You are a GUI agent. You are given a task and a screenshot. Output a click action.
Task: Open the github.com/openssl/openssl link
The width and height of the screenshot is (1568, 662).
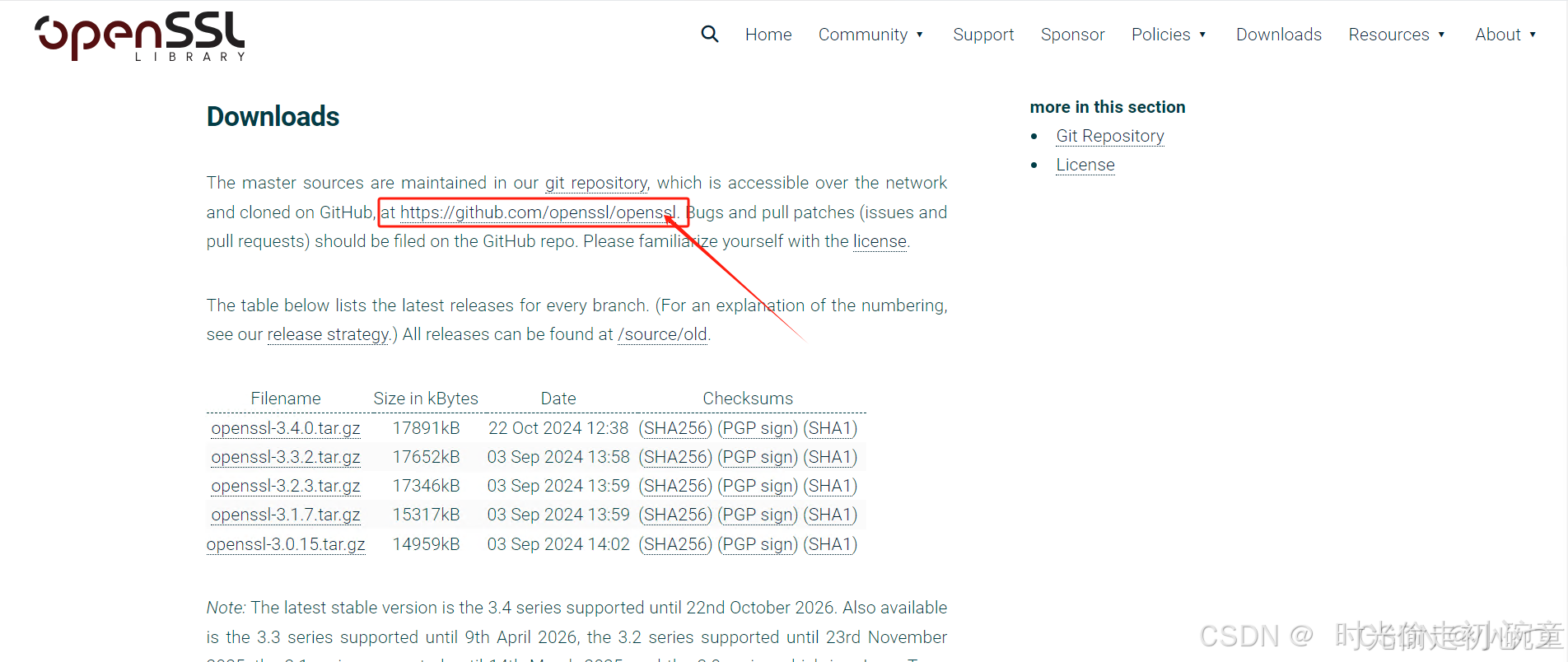click(x=538, y=212)
